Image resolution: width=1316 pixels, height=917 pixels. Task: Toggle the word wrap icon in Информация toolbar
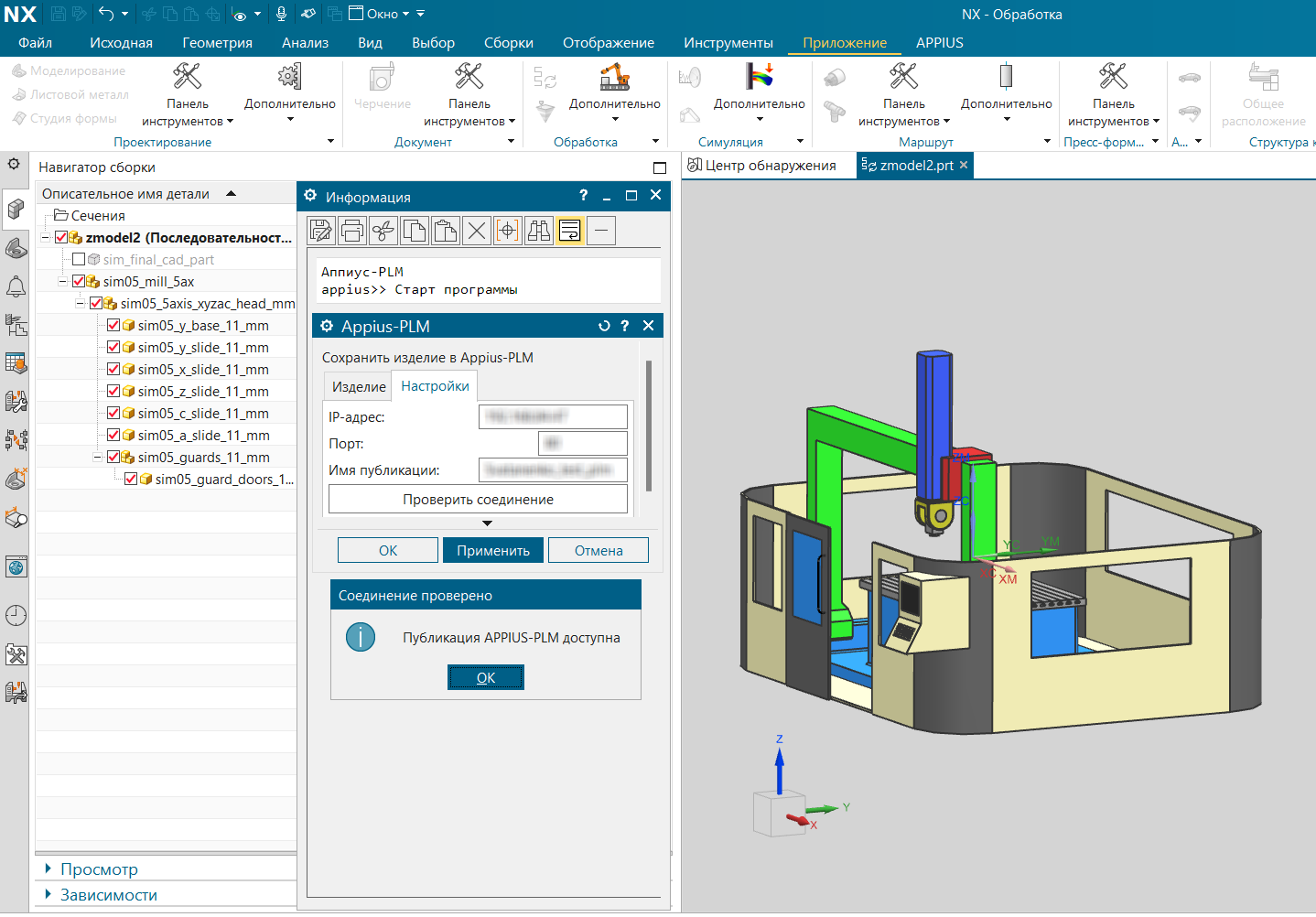(570, 231)
